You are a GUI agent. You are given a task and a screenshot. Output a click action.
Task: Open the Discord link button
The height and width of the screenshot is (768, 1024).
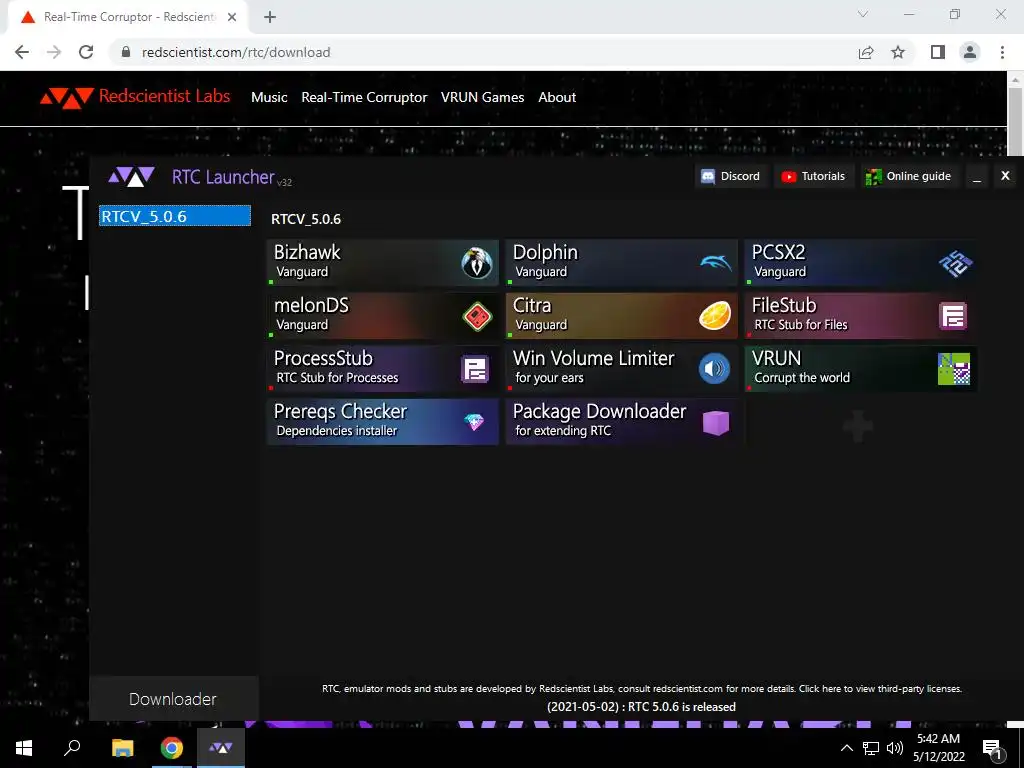pos(730,176)
